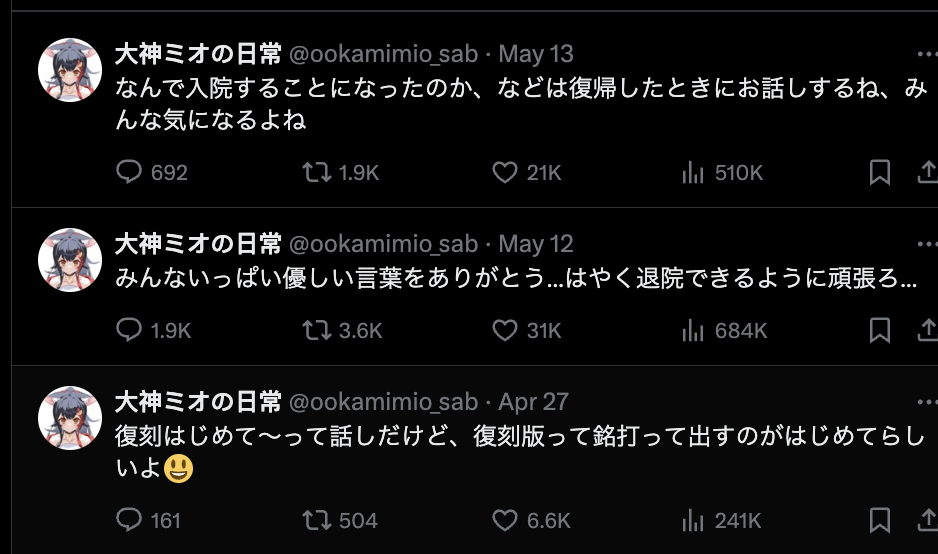Reply to the Apr 27 tweet
Image resolution: width=938 pixels, height=554 pixels.
pos(131,520)
